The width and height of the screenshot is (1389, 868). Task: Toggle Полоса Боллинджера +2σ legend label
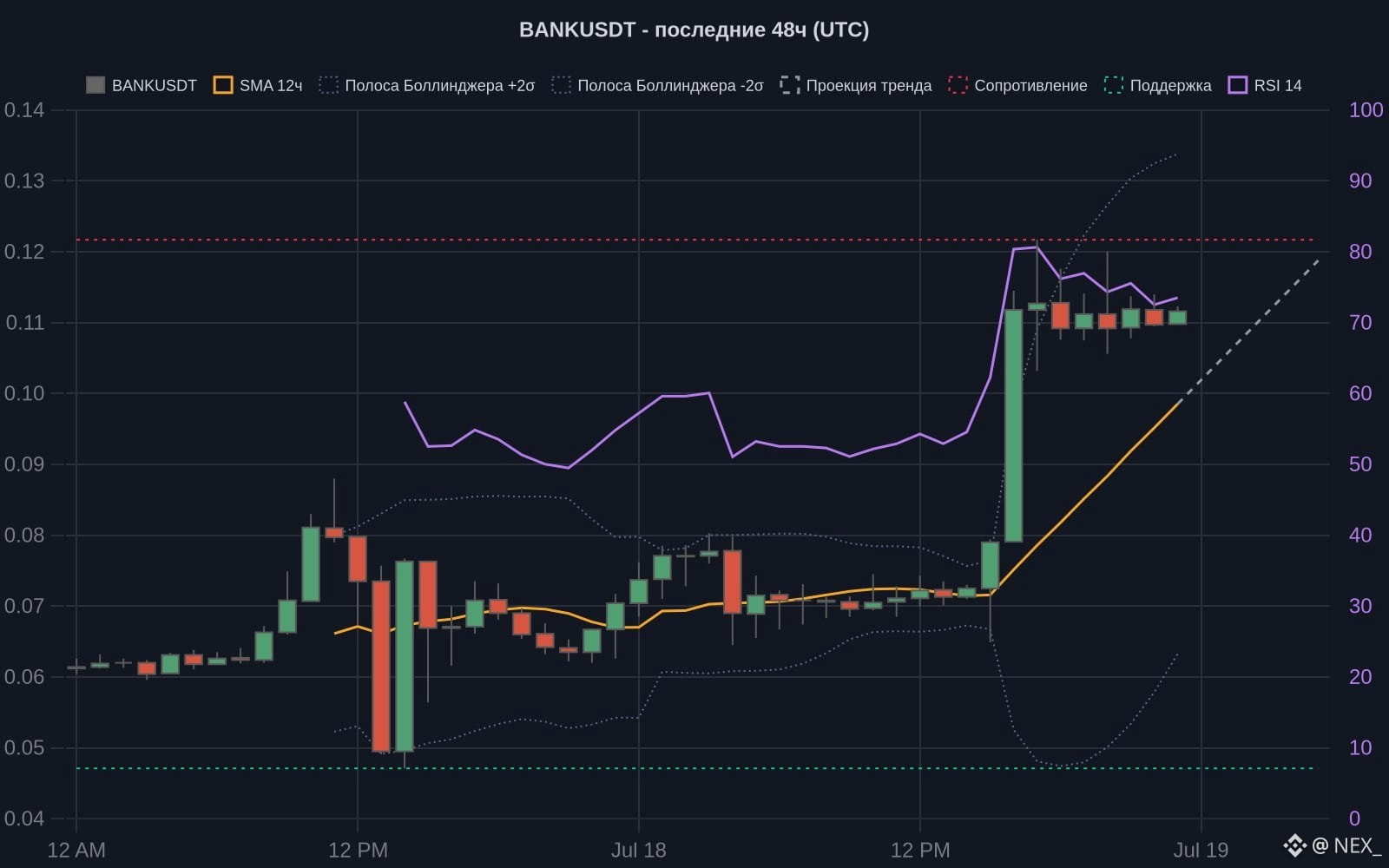pos(440,86)
